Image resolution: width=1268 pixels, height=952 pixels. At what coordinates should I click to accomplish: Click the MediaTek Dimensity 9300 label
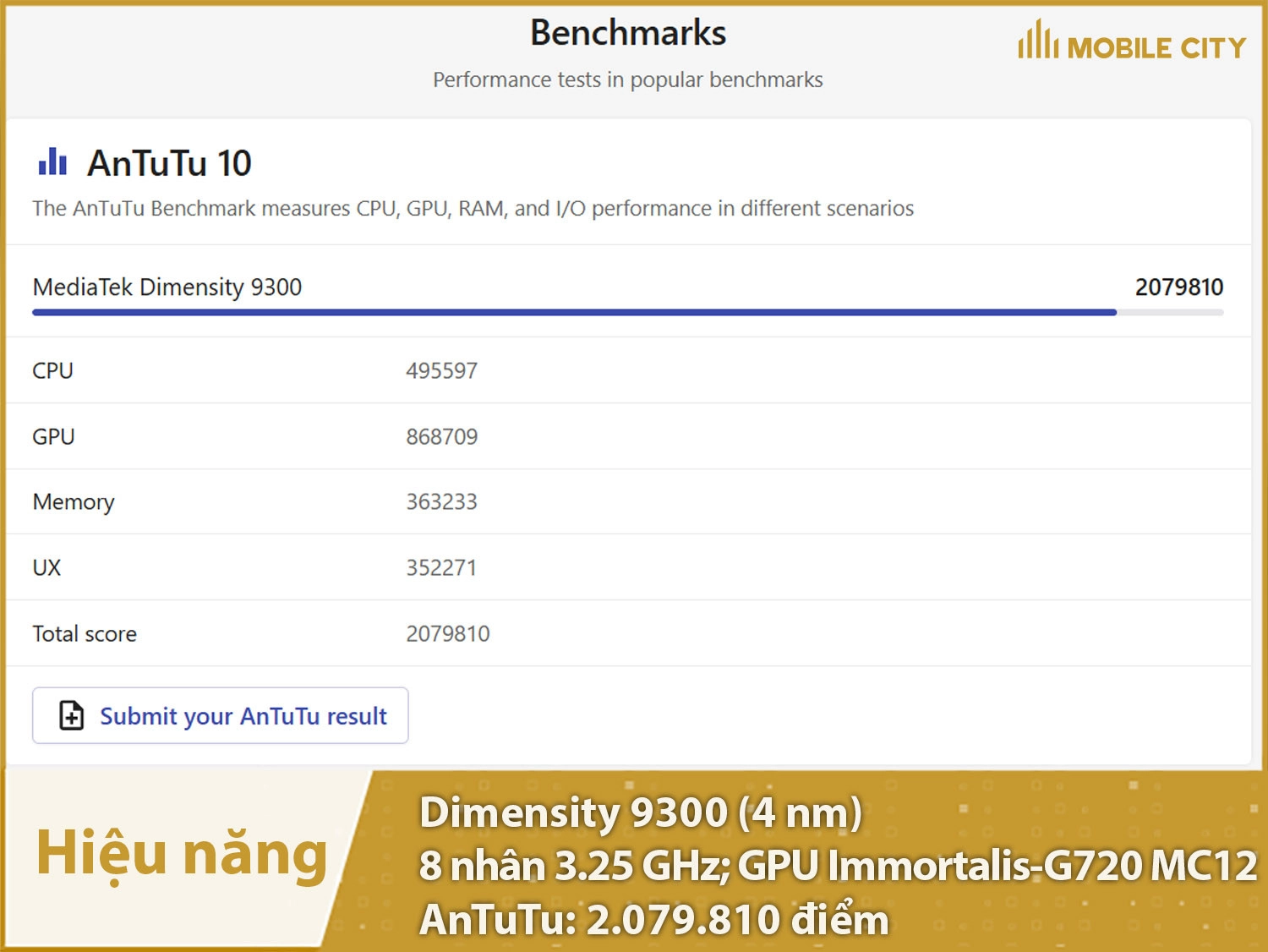click(167, 287)
